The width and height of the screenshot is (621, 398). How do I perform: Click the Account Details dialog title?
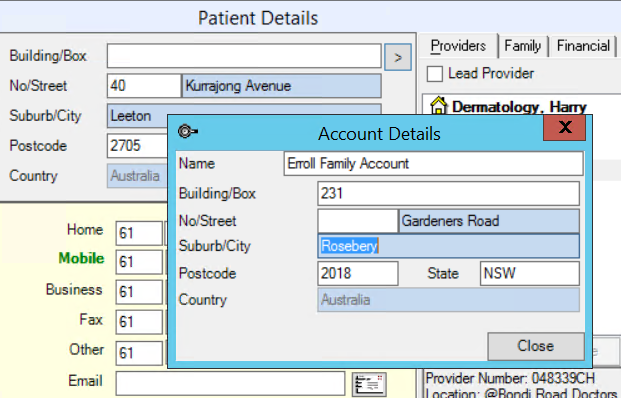(379, 134)
